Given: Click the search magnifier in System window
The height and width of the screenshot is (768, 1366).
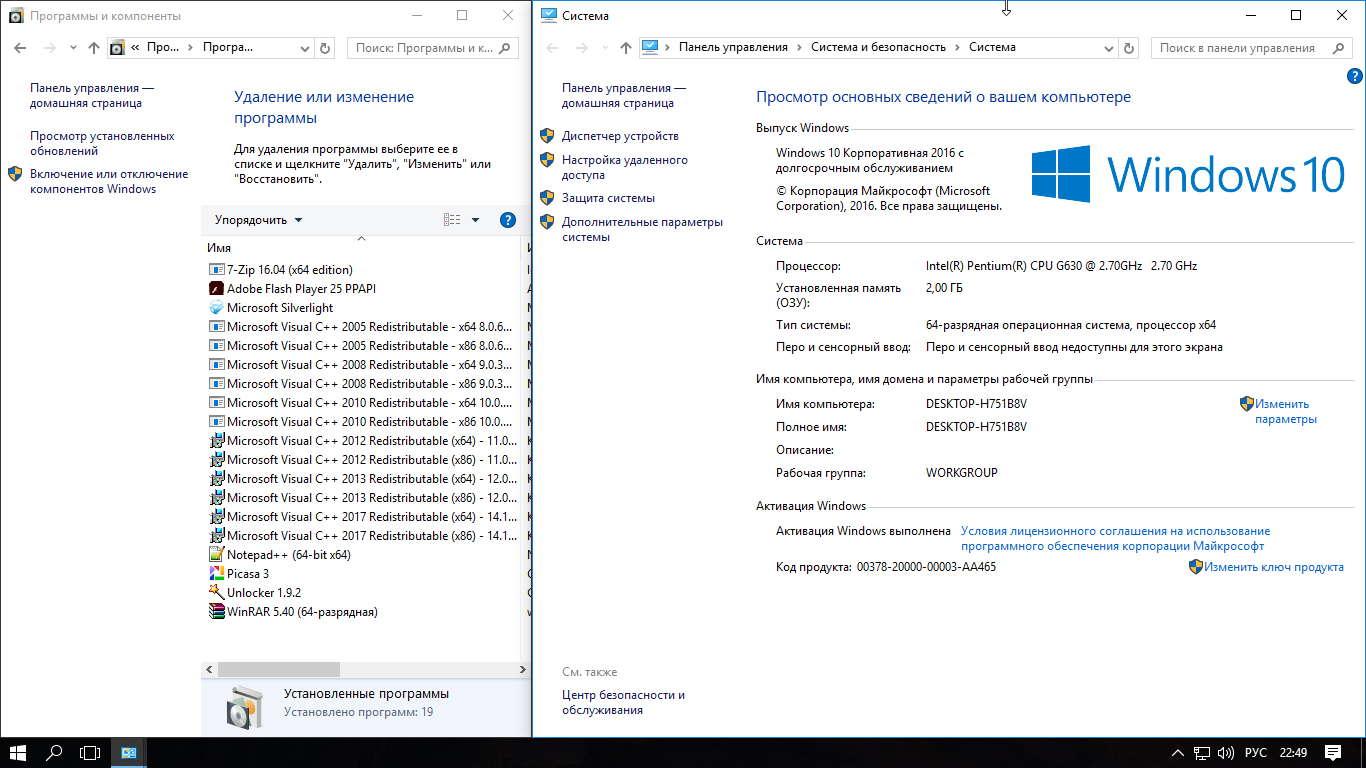Looking at the screenshot, I should [x=1339, y=47].
